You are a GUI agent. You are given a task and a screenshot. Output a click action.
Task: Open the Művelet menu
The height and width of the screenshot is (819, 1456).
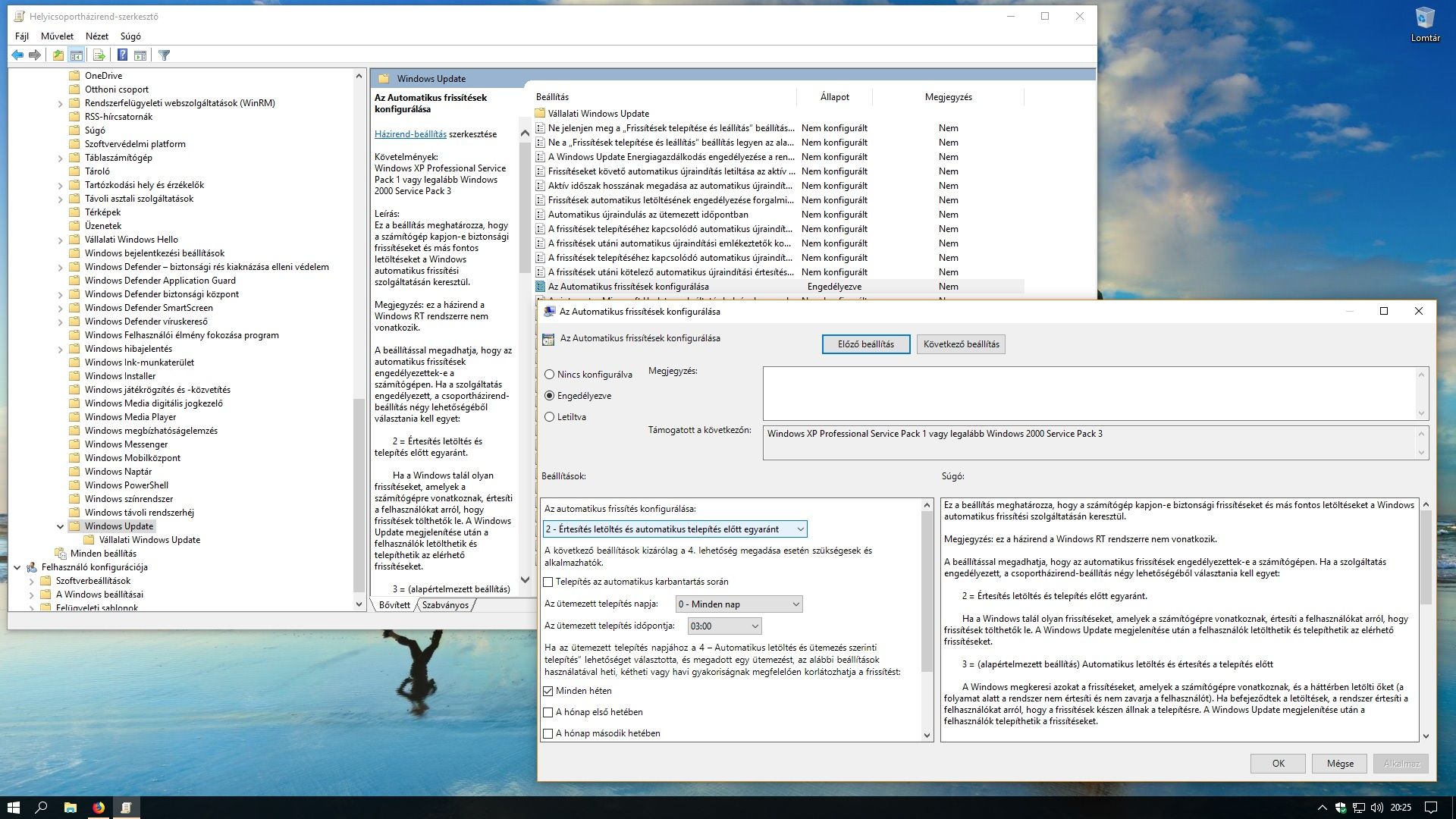pyautogui.click(x=57, y=36)
